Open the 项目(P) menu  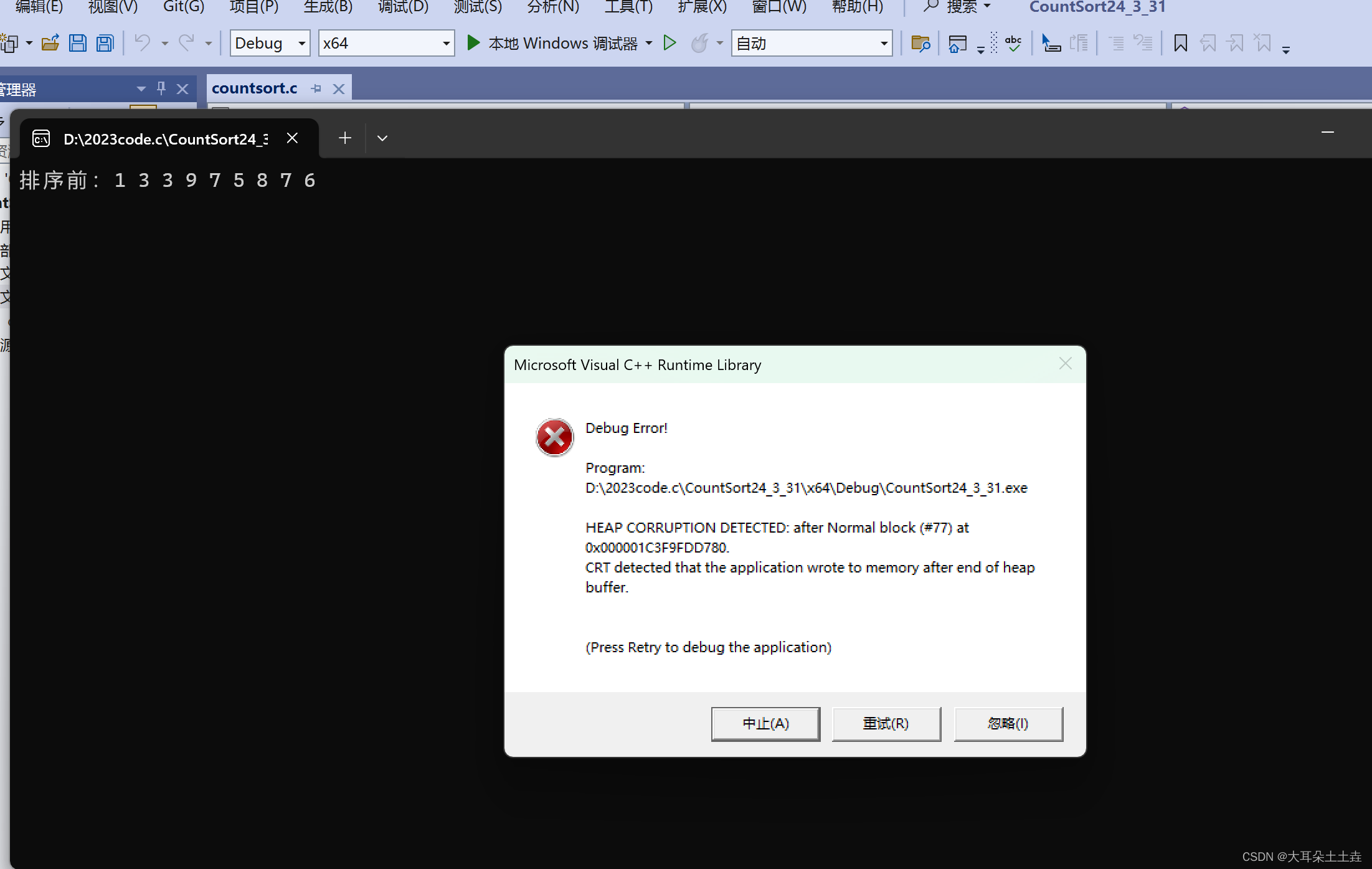(x=253, y=7)
